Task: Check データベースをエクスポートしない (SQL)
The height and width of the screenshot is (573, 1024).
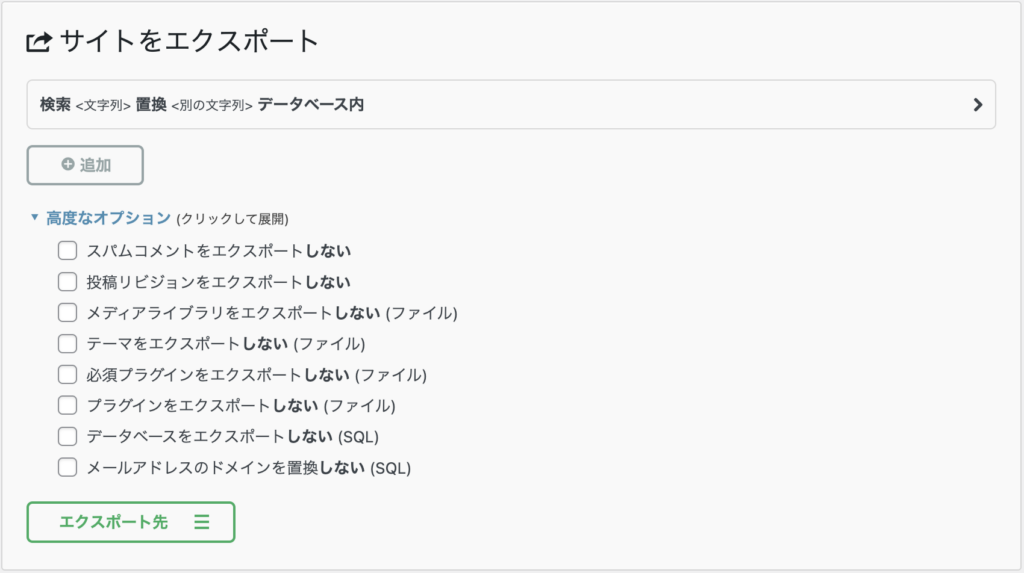Action: (x=67, y=436)
